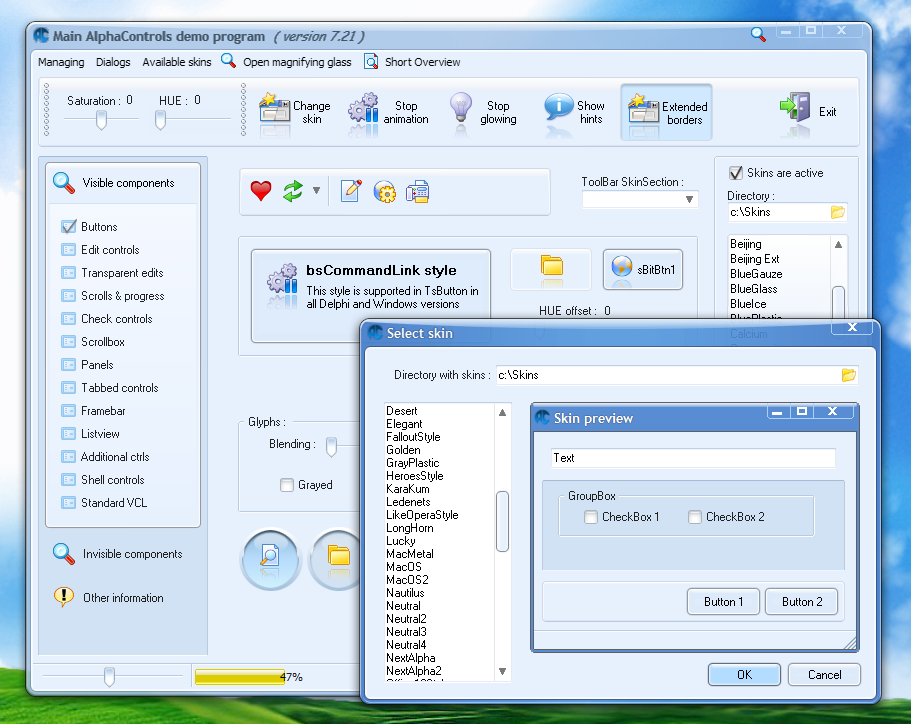Open dropdown arrow next to refresh icon
911x724 pixels.
point(316,191)
